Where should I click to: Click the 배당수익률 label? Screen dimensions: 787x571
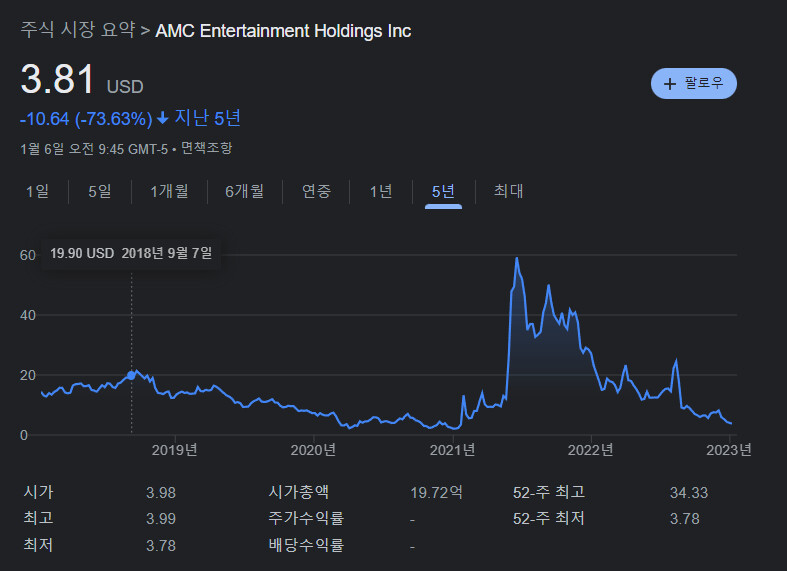click(x=306, y=545)
